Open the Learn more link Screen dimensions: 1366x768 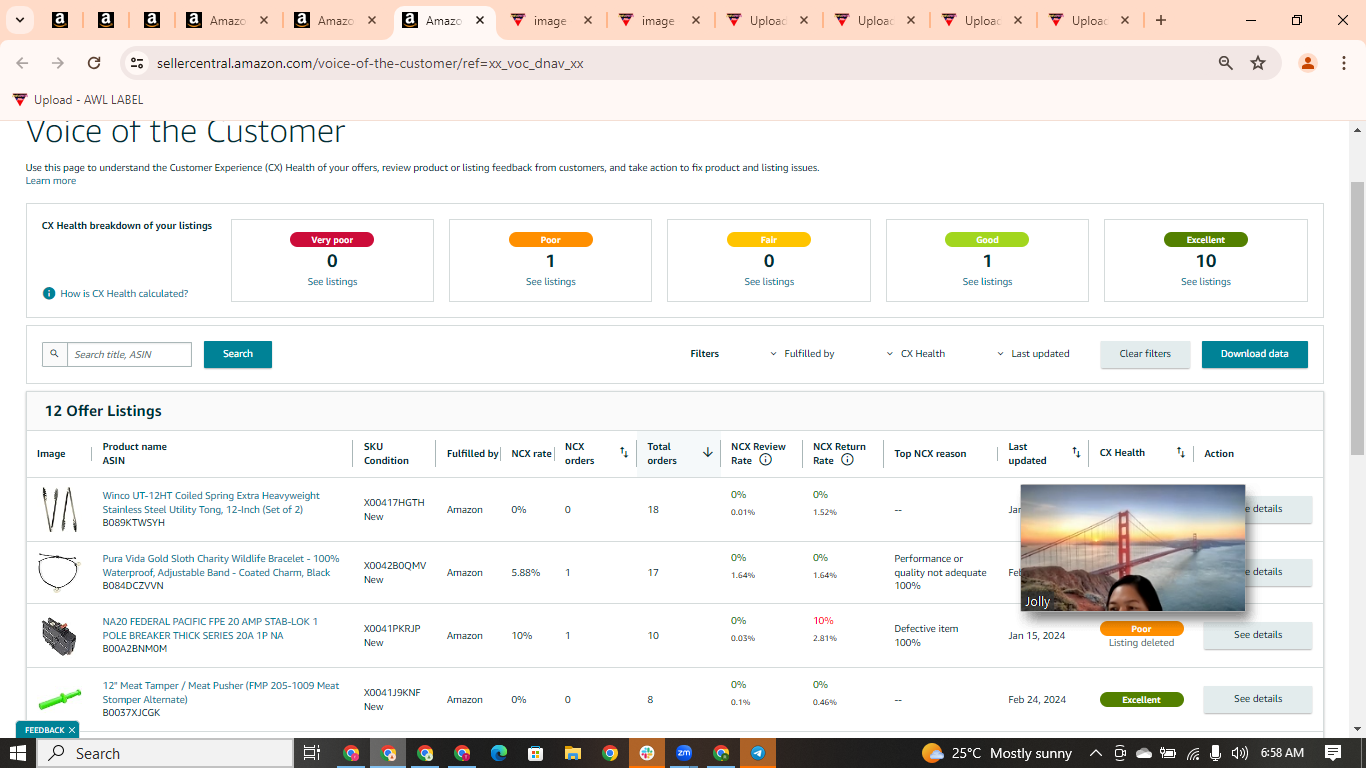click(51, 181)
